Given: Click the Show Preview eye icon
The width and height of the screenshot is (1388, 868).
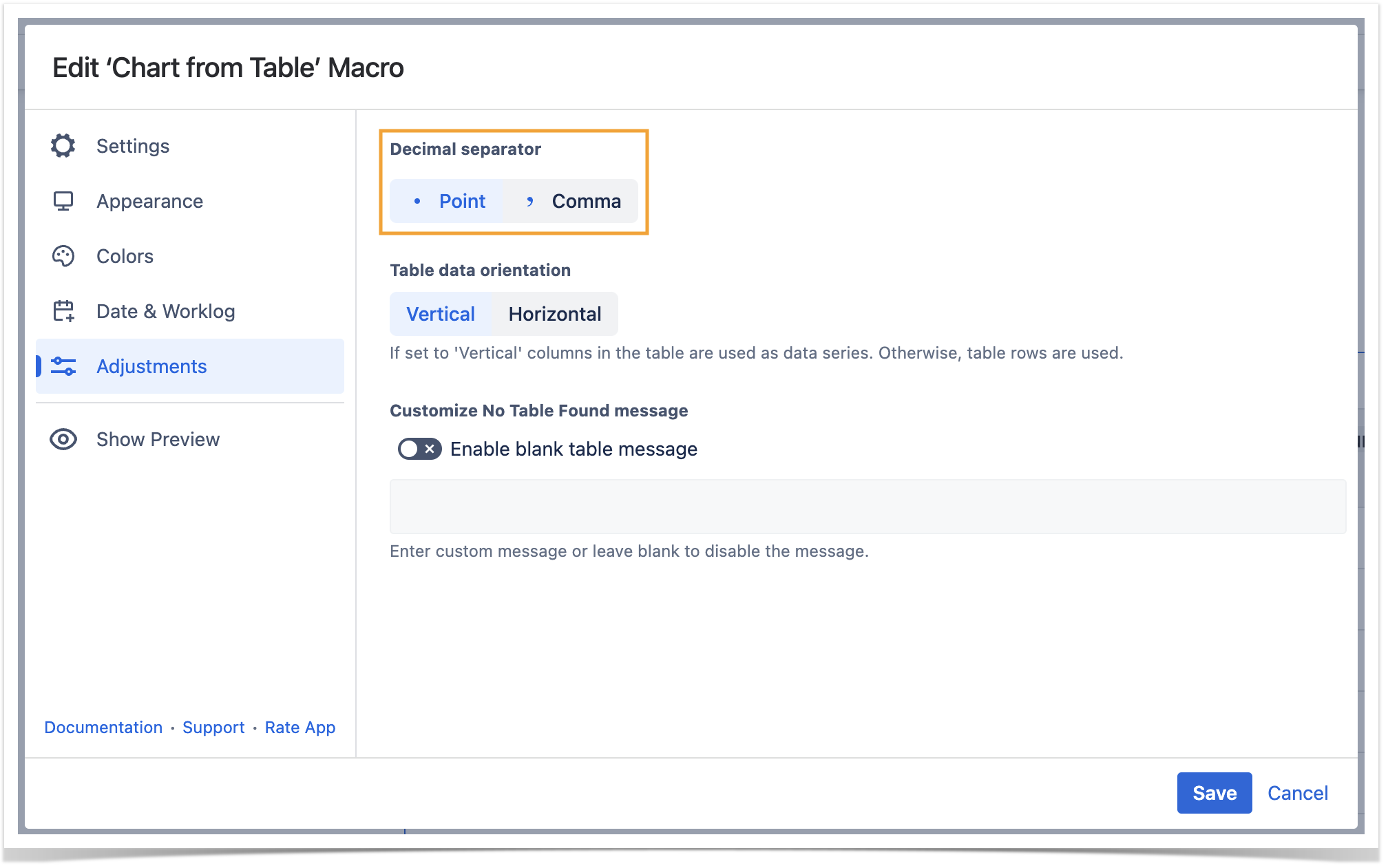Looking at the screenshot, I should tap(63, 439).
